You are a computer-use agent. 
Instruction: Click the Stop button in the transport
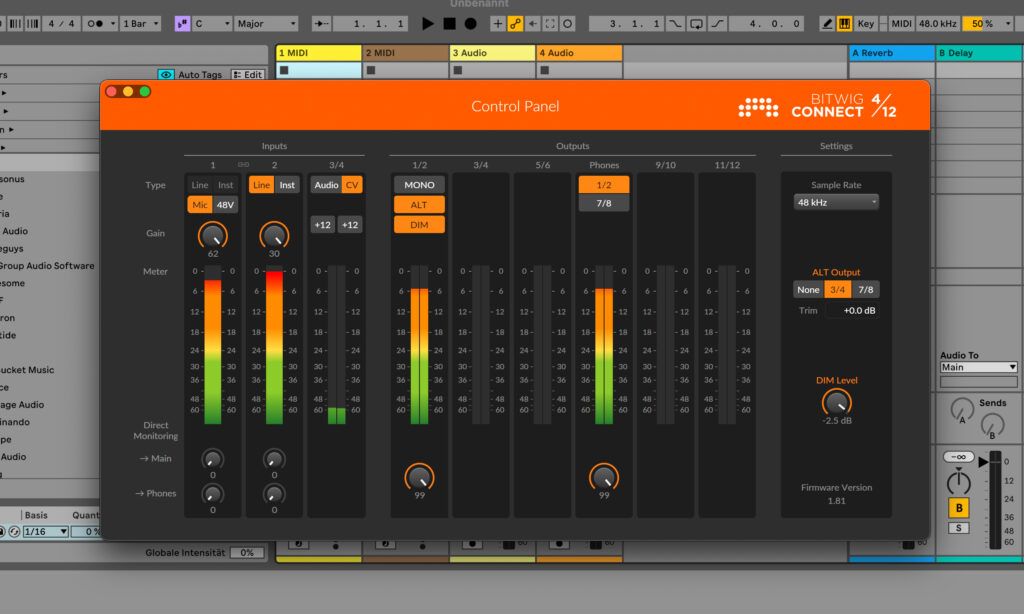pos(449,23)
